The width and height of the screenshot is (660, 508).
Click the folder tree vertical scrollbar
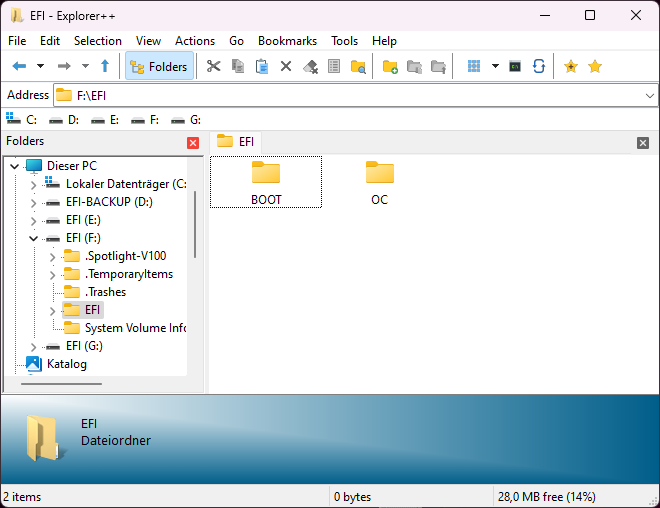[195, 224]
